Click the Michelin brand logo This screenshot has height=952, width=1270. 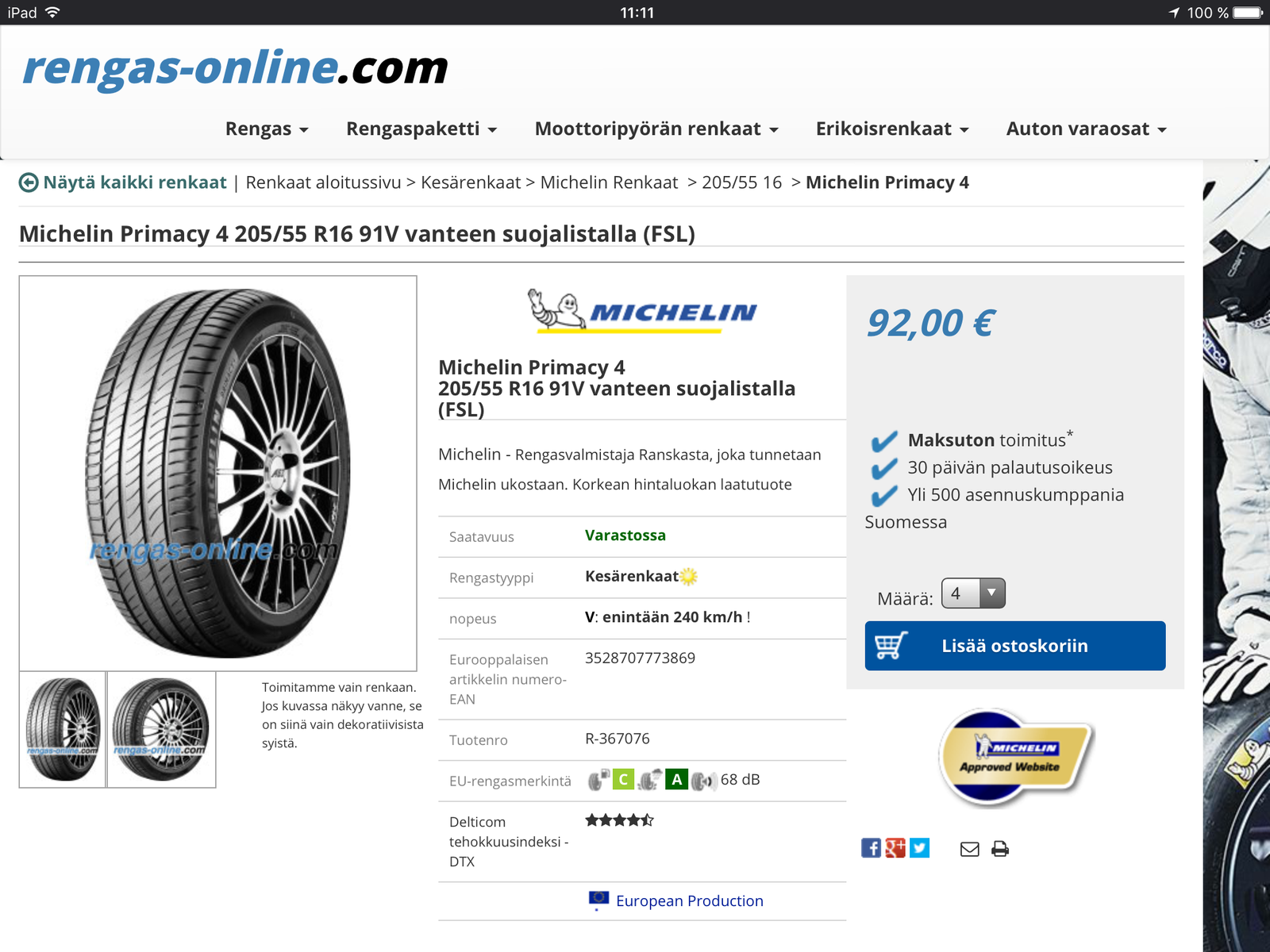click(642, 311)
